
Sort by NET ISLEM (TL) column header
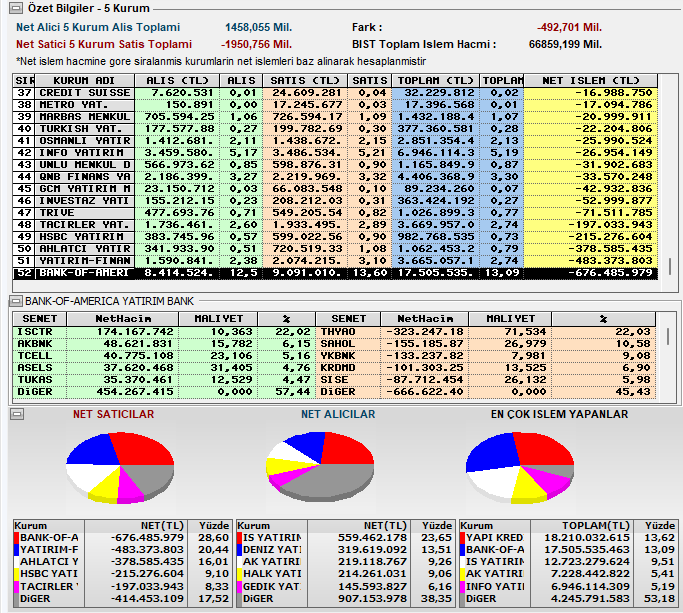590,81
